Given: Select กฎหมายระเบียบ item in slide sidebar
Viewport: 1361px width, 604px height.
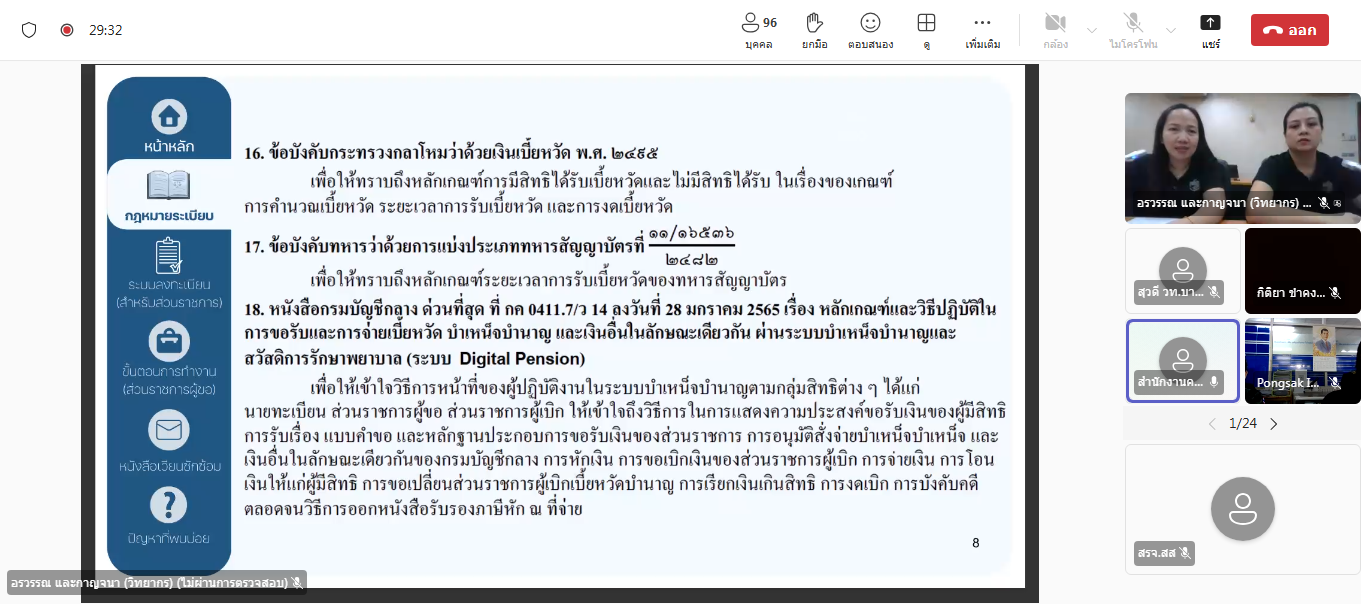Looking at the screenshot, I should (x=169, y=195).
